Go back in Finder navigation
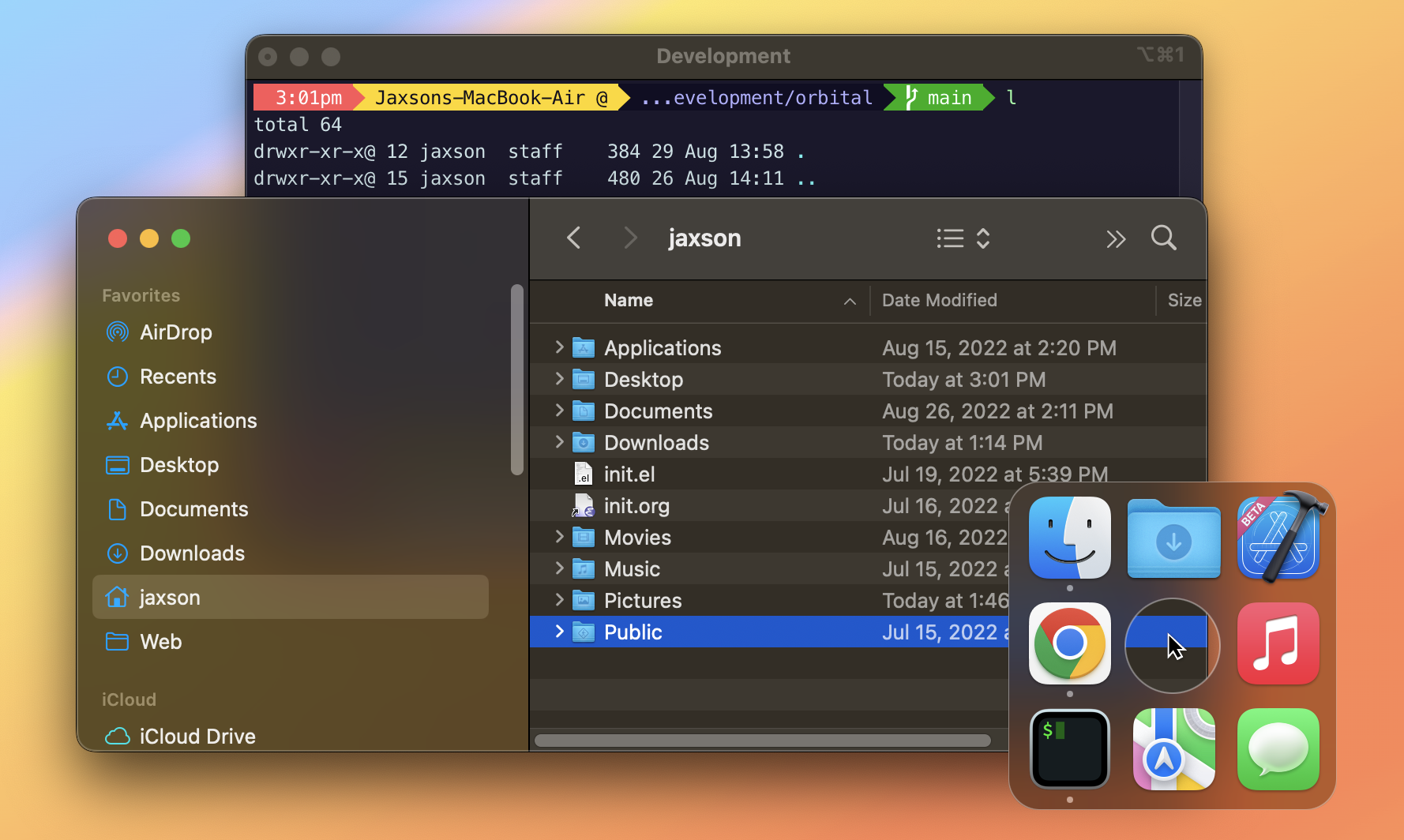 pos(574,238)
